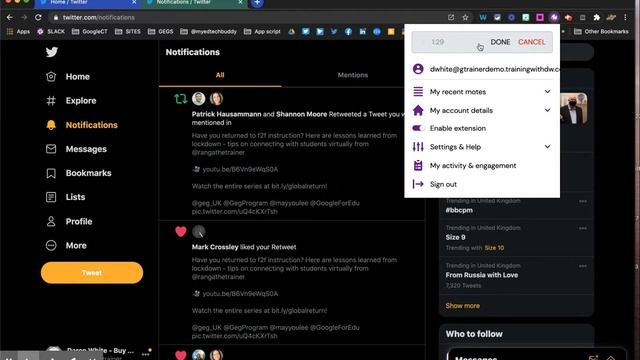Screen dimensions: 640x360
Task: Open the Twitter bird logo home
Action: coord(52,52)
